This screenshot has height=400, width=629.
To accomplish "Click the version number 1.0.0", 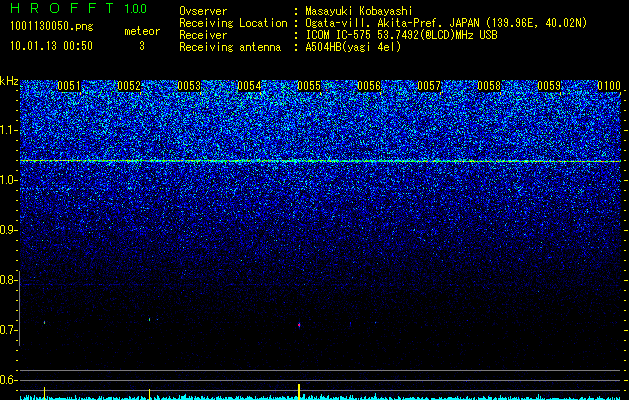I will pos(135,9).
